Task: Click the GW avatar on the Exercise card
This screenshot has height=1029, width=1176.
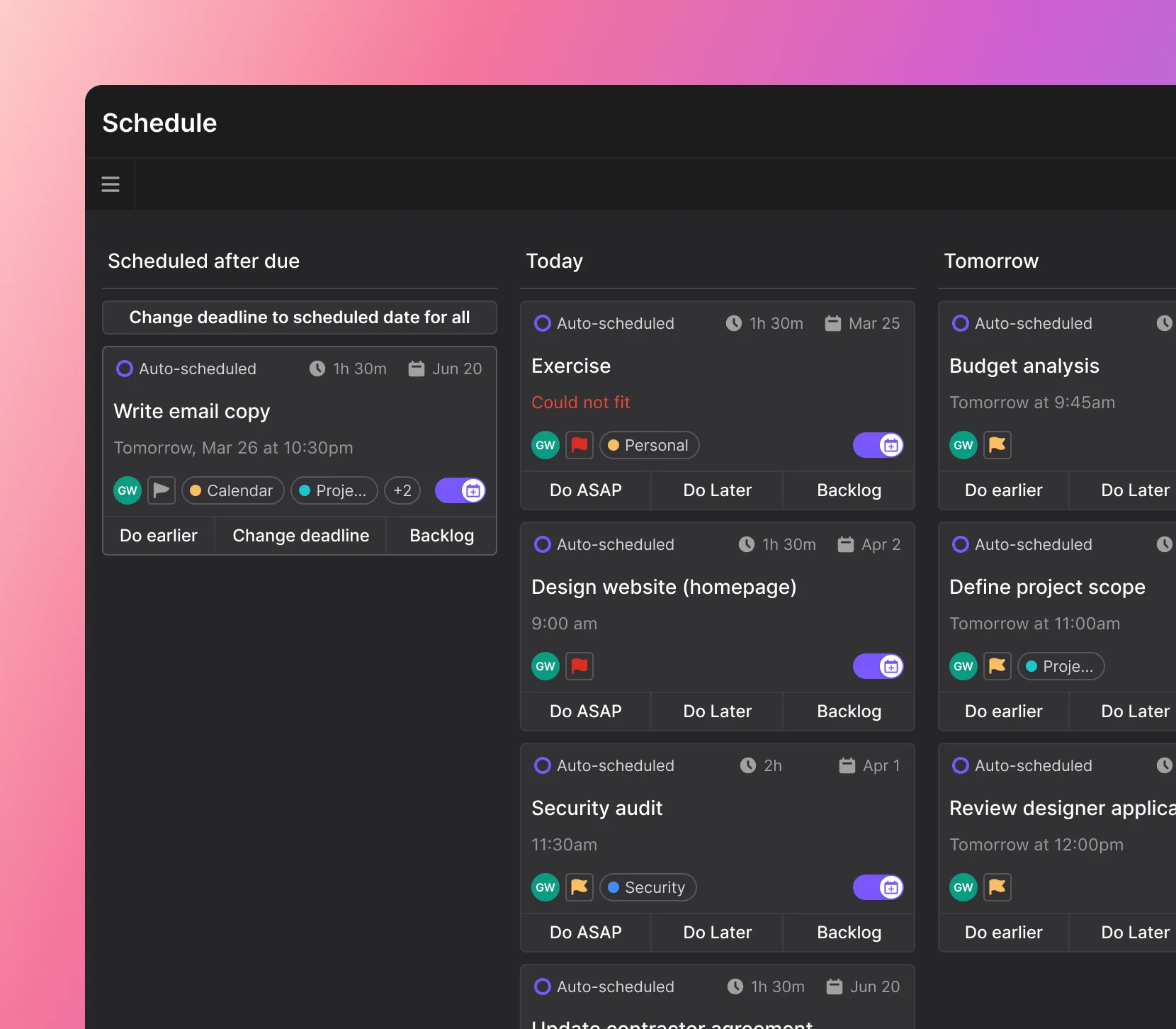Action: point(544,445)
